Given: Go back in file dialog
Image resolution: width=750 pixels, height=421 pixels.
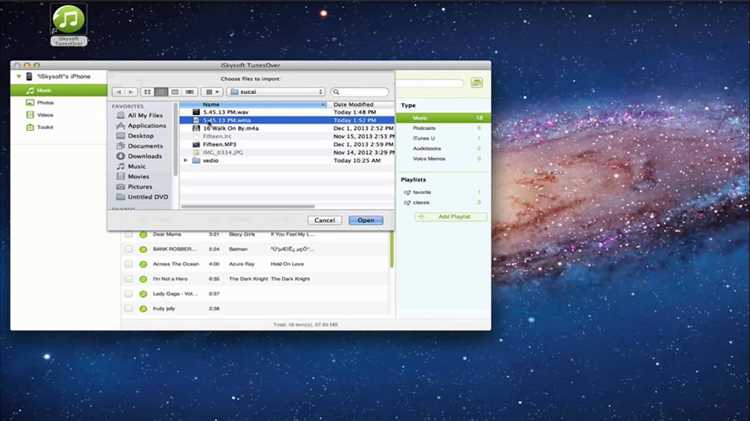Looking at the screenshot, I should (x=119, y=92).
